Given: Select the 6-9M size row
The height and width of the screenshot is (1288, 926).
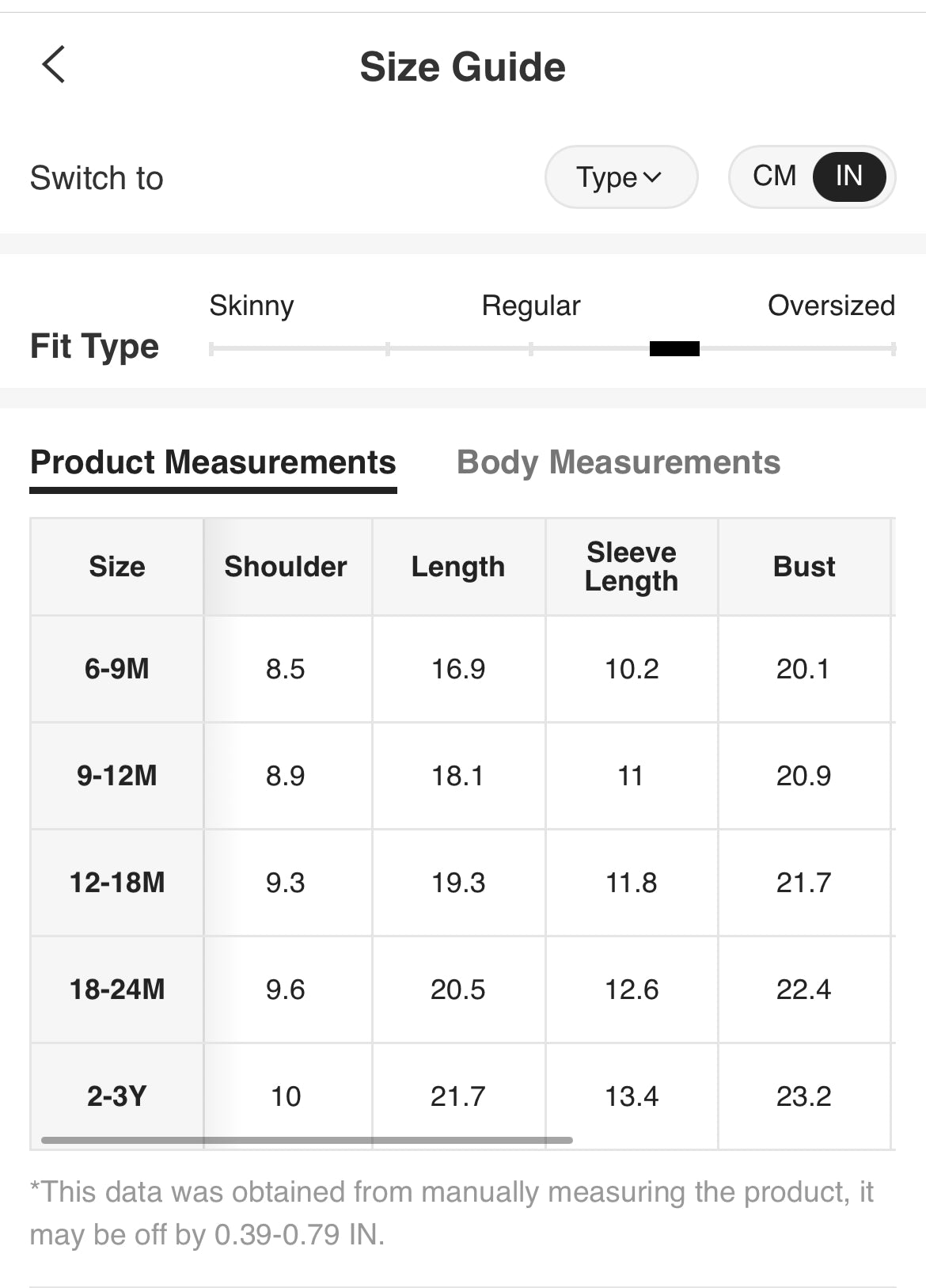Looking at the screenshot, I should pos(117,669).
